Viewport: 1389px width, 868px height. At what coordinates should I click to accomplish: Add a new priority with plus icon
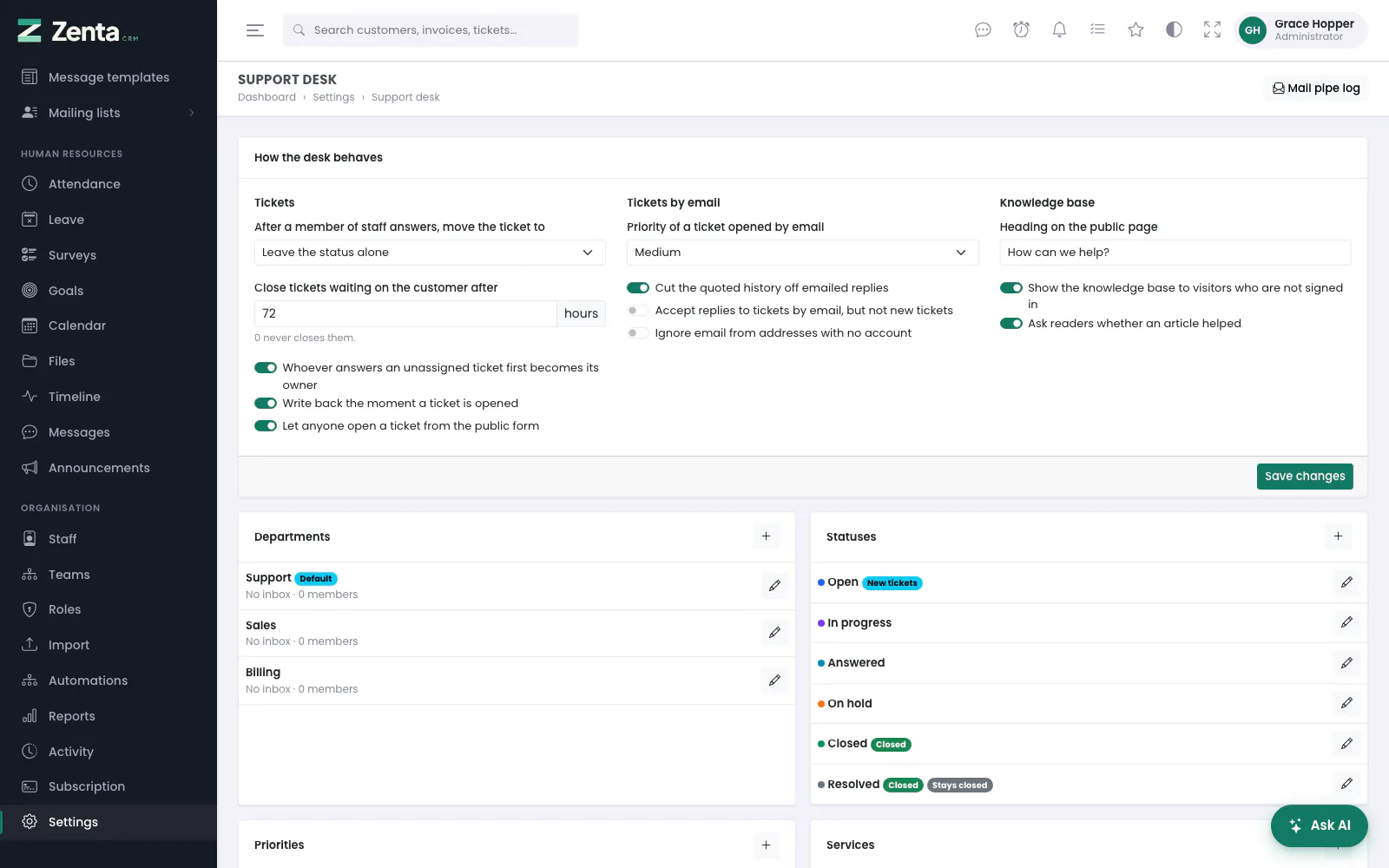(766, 845)
